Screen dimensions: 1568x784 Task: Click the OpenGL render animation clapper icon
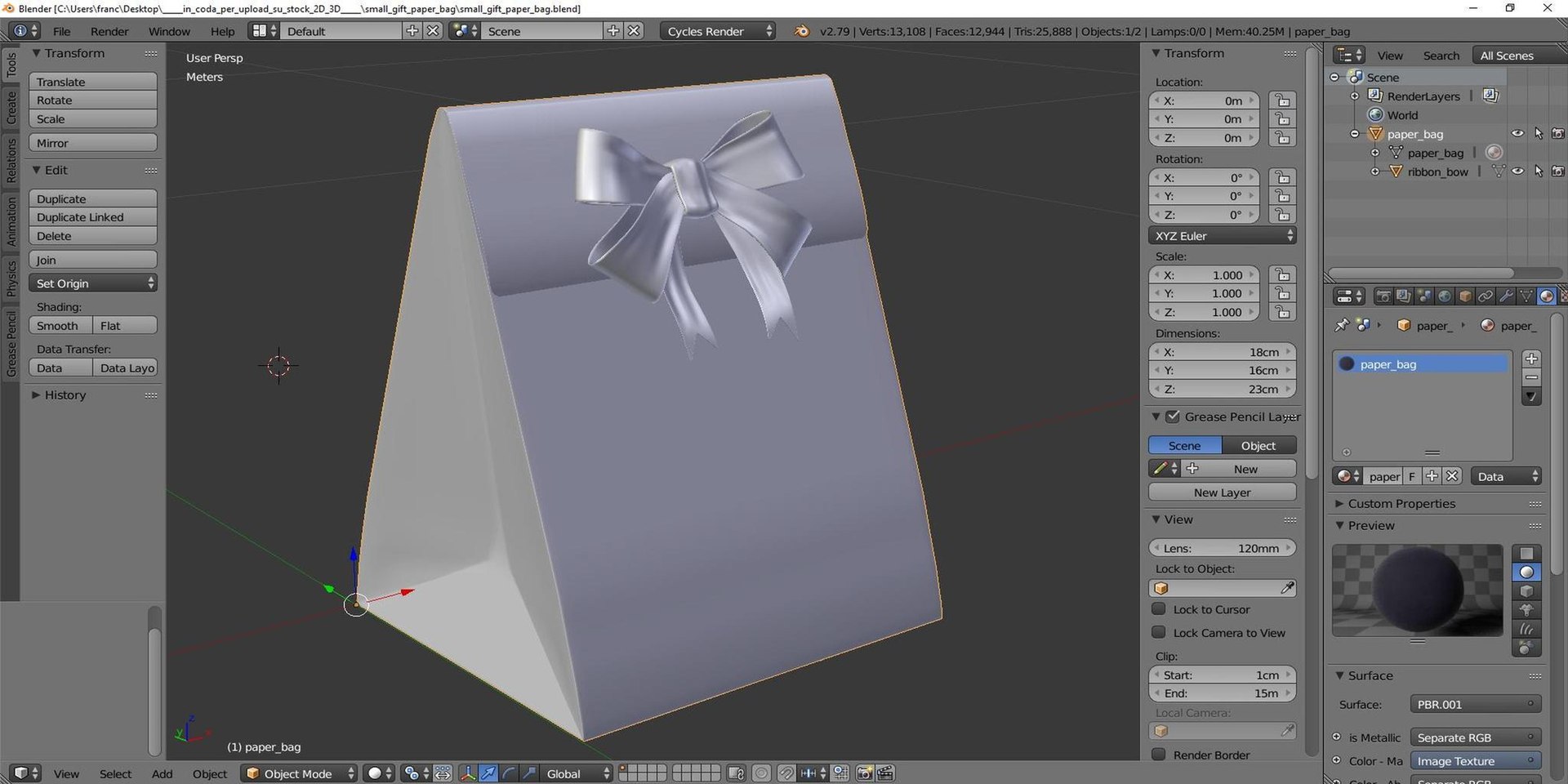click(x=885, y=773)
